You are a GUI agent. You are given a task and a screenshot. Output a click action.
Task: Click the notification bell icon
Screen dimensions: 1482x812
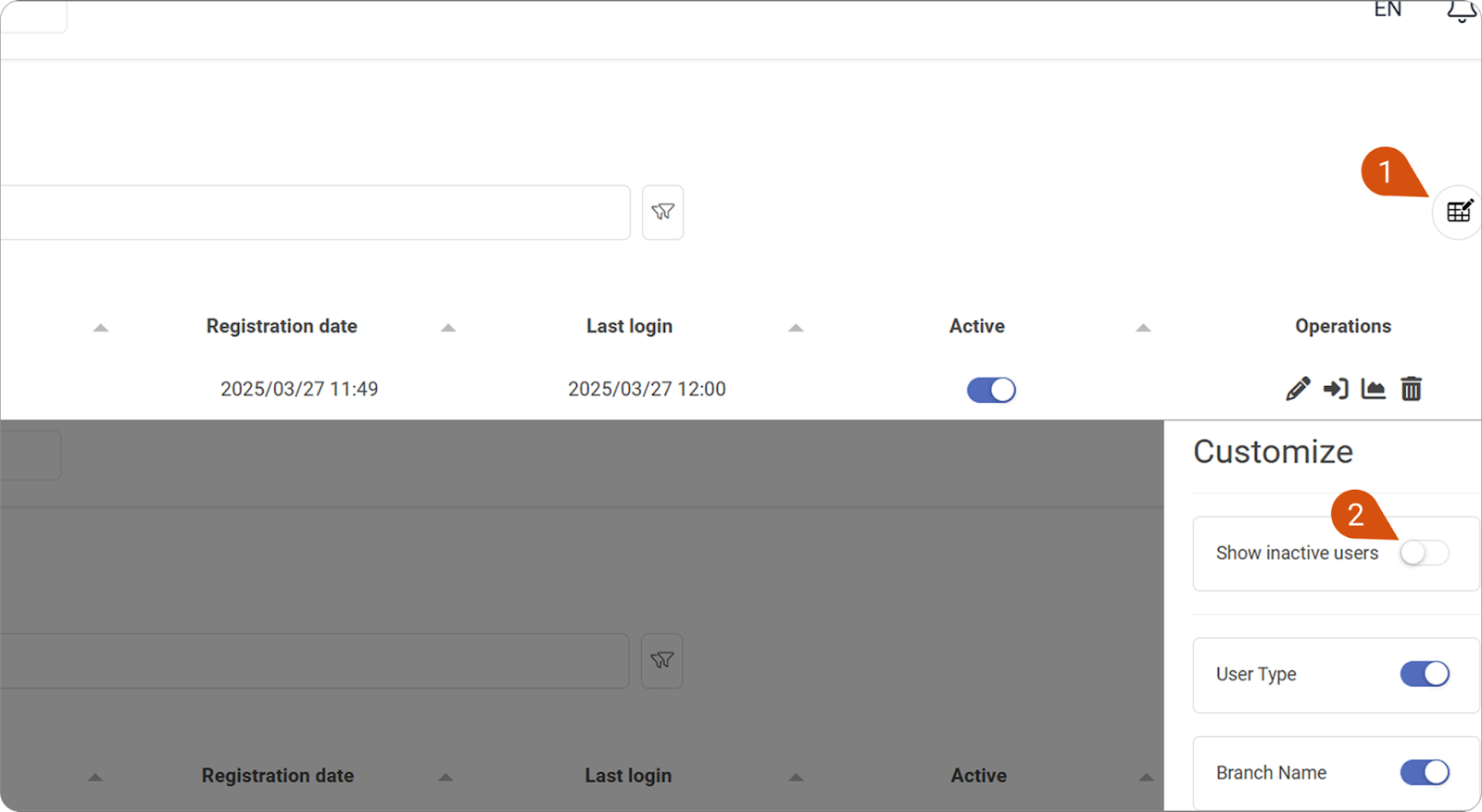coord(1462,10)
